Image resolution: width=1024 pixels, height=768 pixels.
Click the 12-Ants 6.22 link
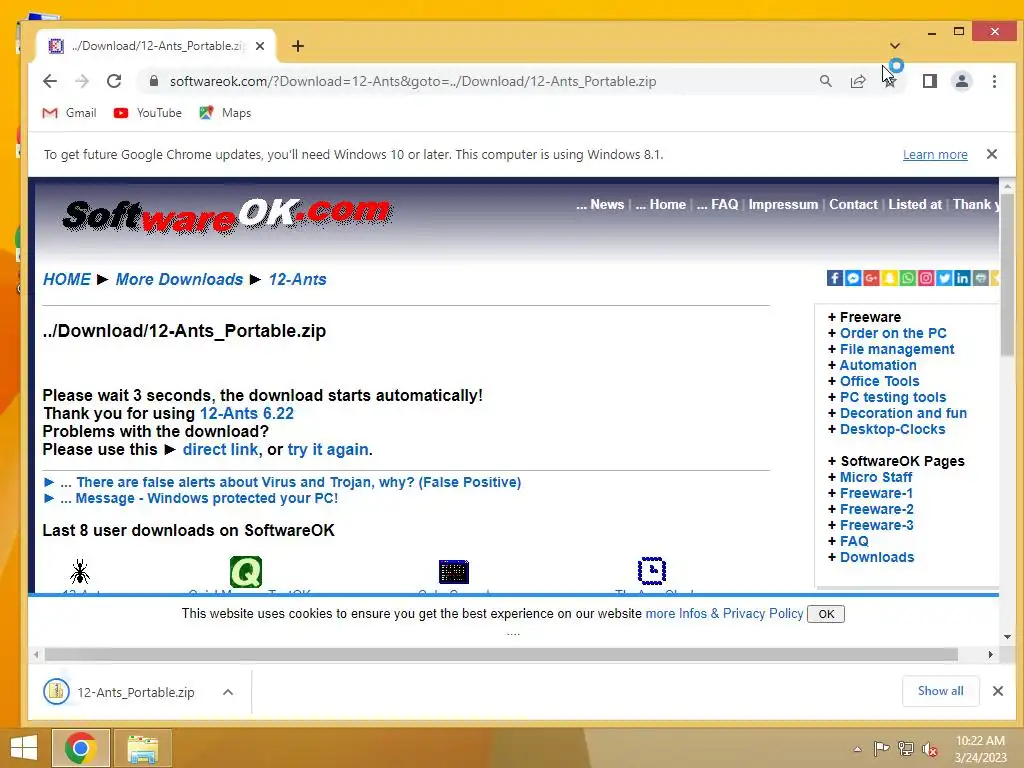click(x=246, y=413)
